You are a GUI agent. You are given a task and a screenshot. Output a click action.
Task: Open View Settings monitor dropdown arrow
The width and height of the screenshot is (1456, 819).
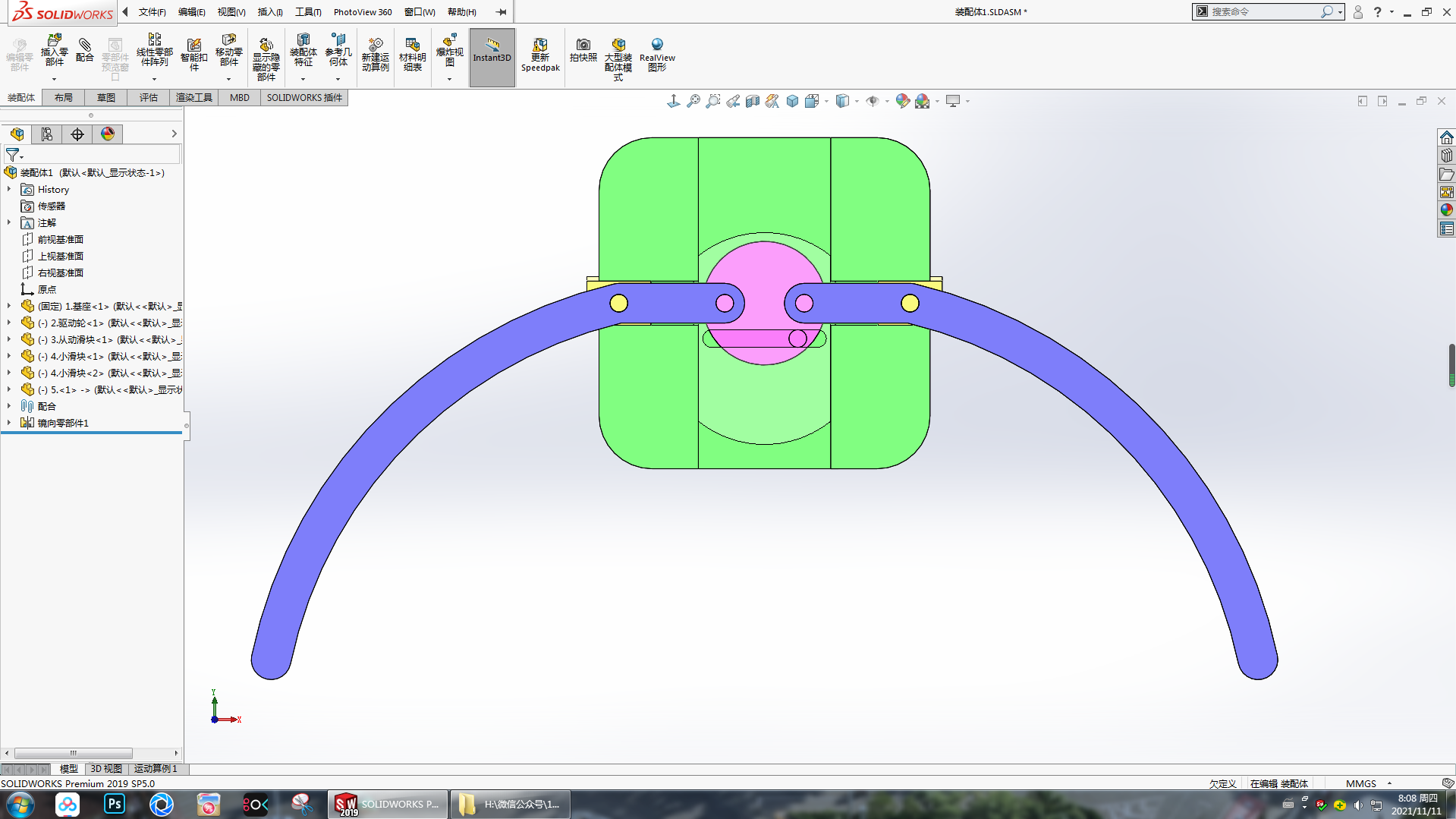click(967, 101)
